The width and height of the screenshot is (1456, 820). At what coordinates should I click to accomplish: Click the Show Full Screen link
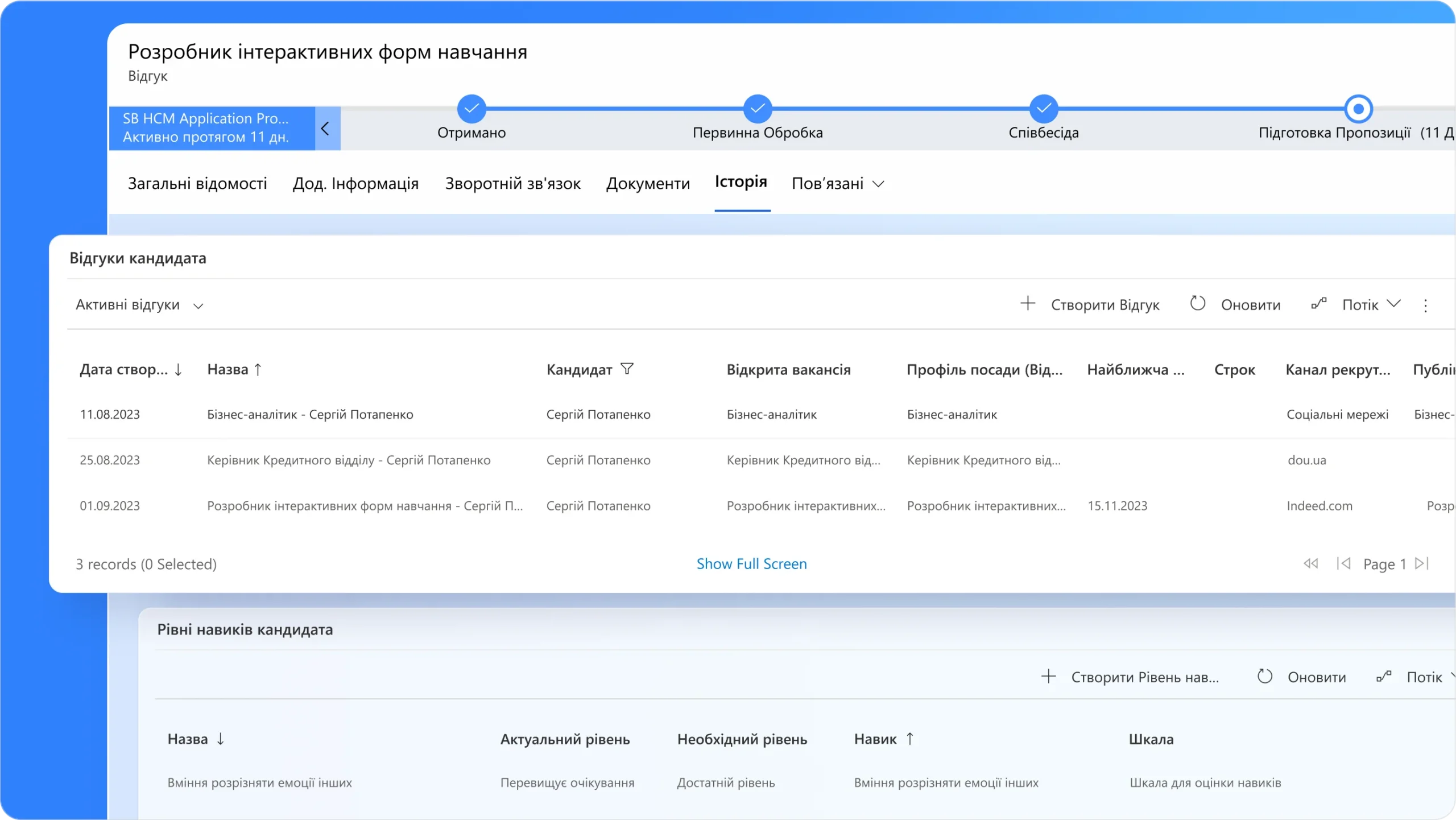tap(751, 563)
